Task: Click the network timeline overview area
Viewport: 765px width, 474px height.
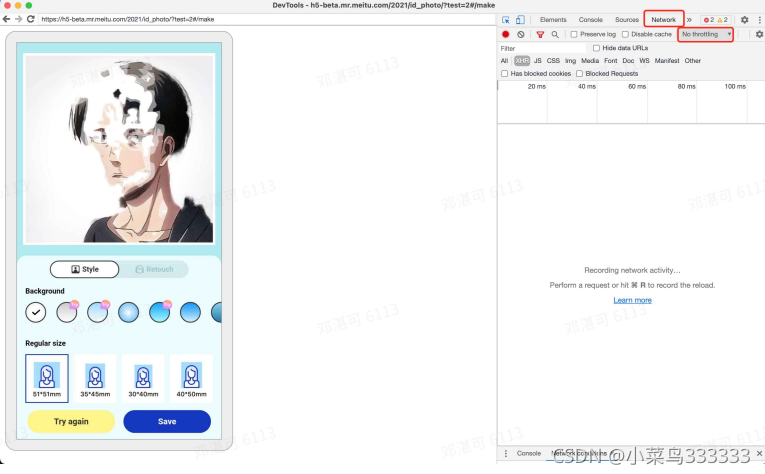Action: [631, 102]
